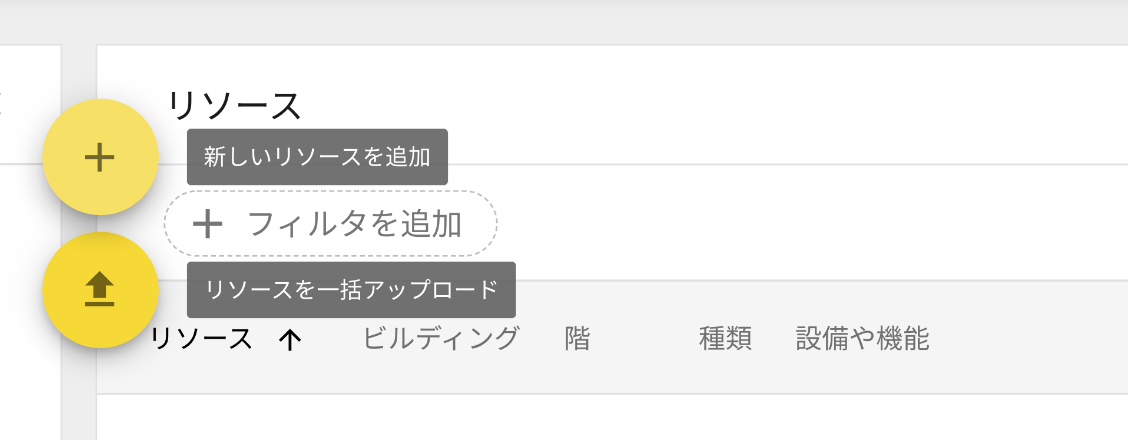Click the plus icon inside the filter chip
This screenshot has height=440, width=1128.
[207, 224]
